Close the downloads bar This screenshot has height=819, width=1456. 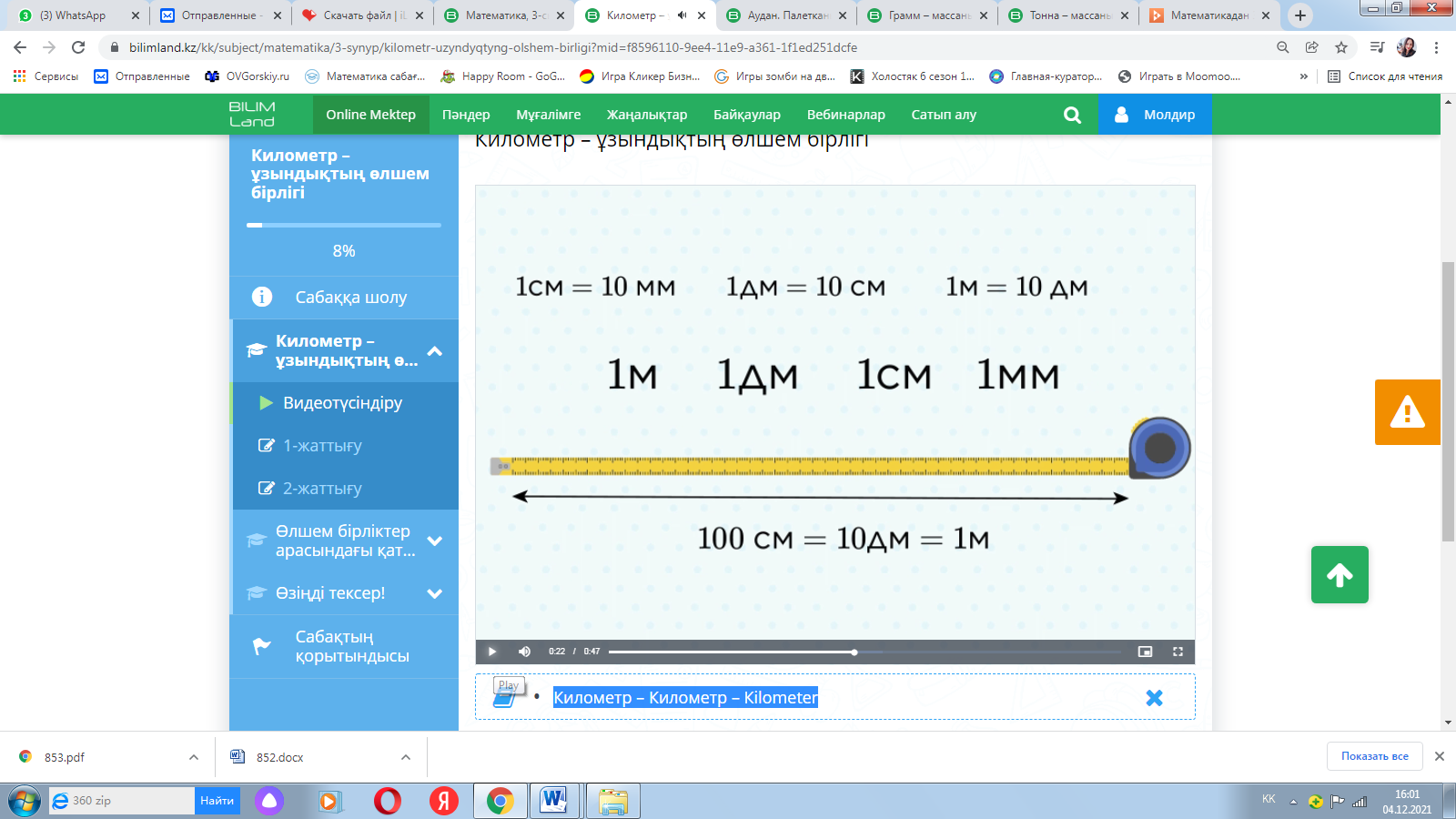[x=1440, y=756]
